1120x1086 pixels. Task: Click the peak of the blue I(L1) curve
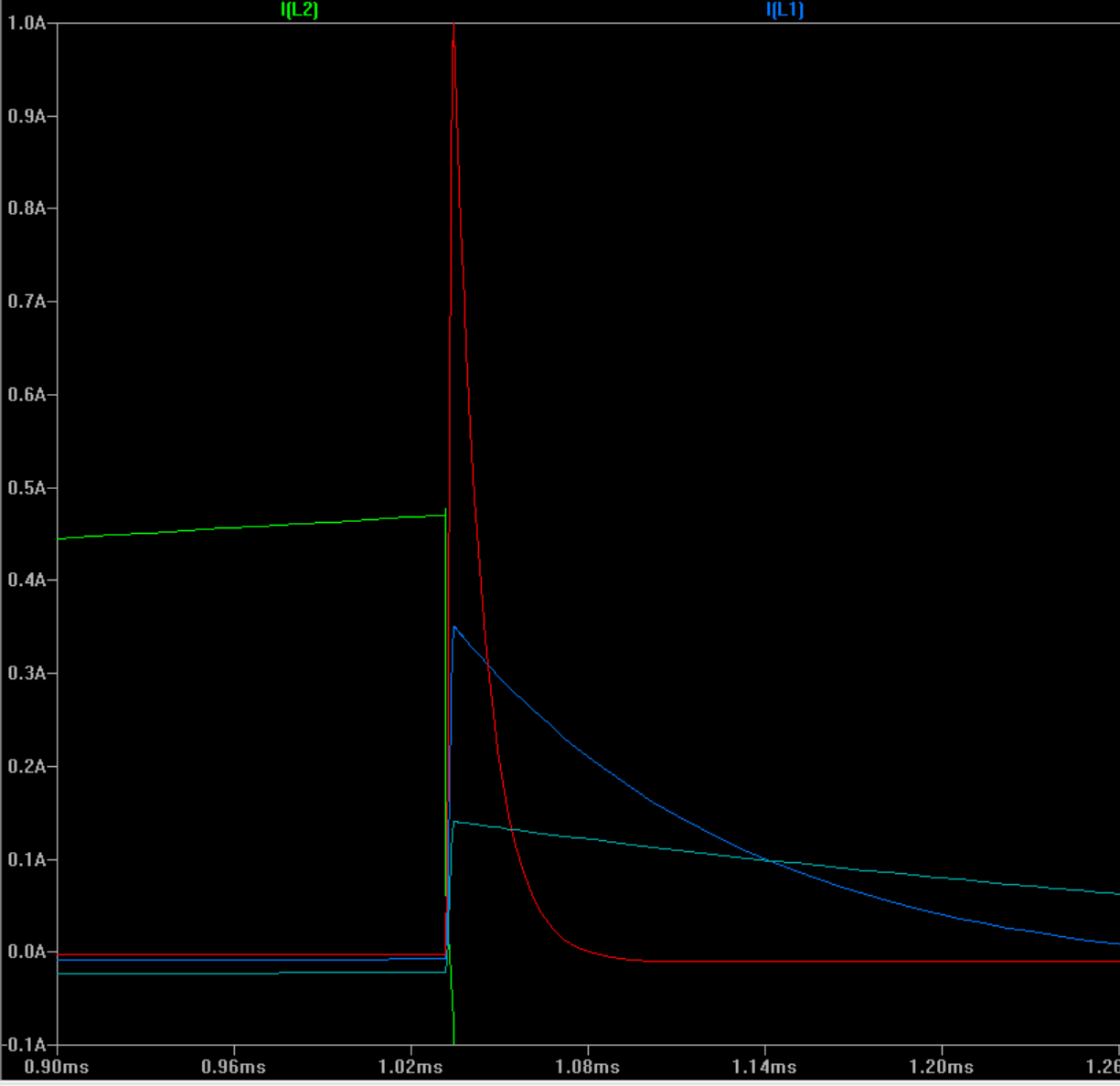click(454, 627)
